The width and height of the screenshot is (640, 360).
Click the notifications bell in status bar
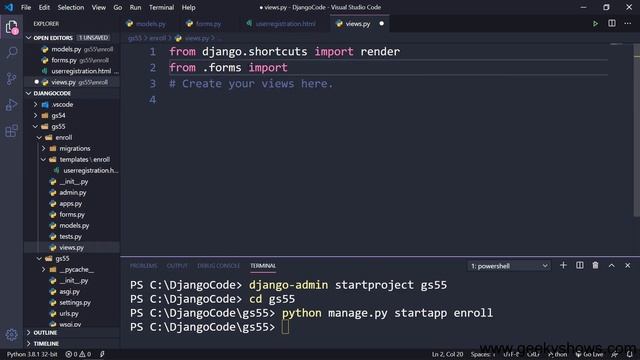click(629, 354)
